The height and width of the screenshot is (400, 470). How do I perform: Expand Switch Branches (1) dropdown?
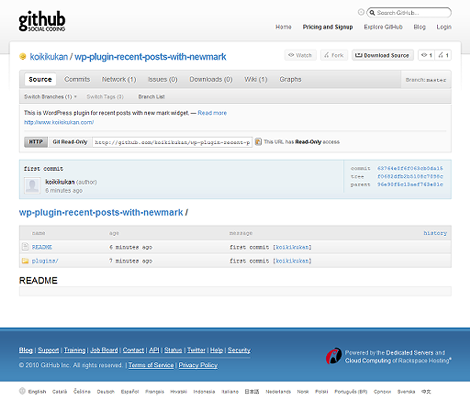50,97
